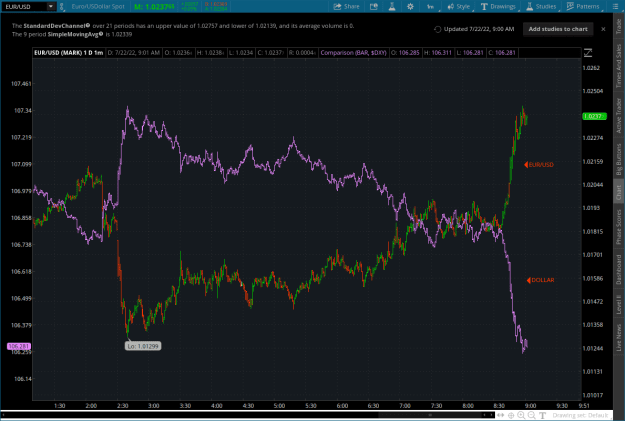Select the text drawing tool T icon at bottom
Screen dimensions: 625x421
point(542,415)
